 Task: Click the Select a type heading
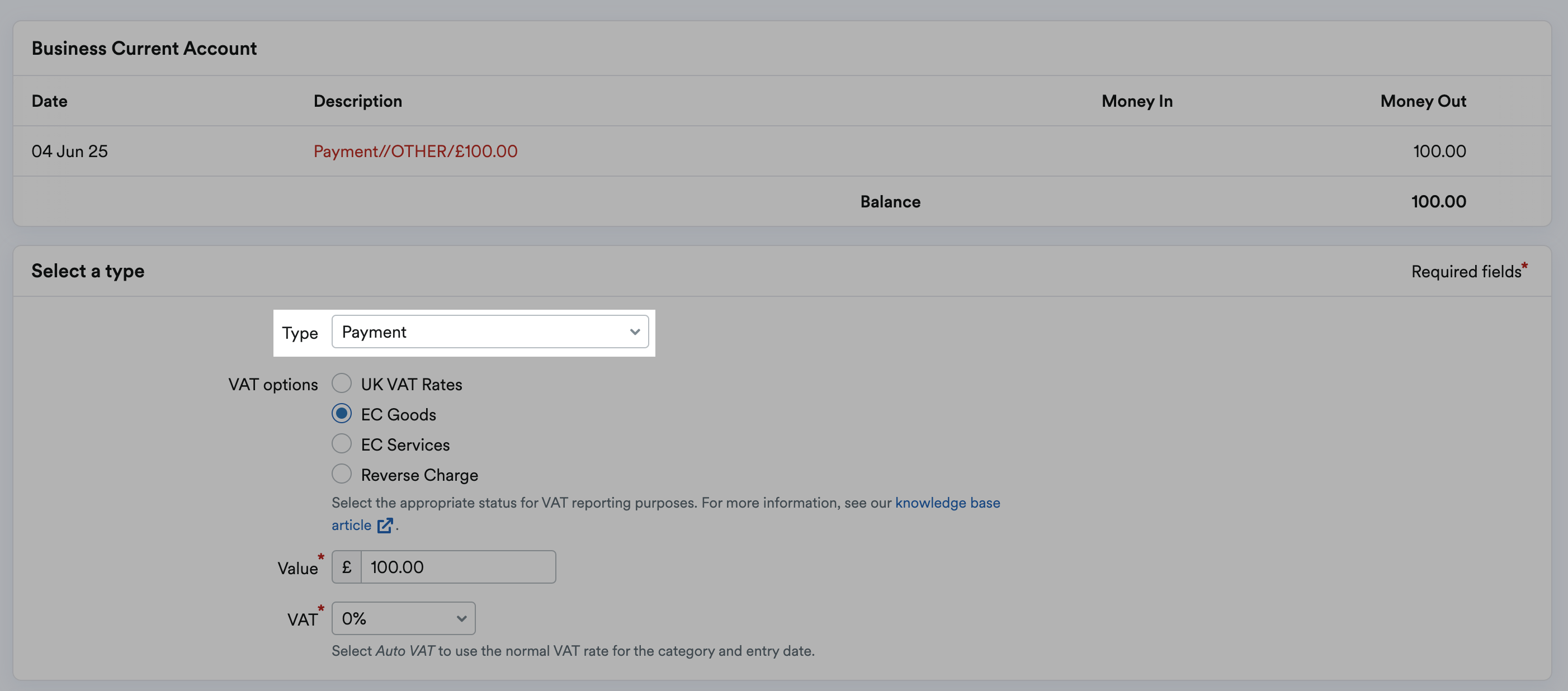pos(88,271)
